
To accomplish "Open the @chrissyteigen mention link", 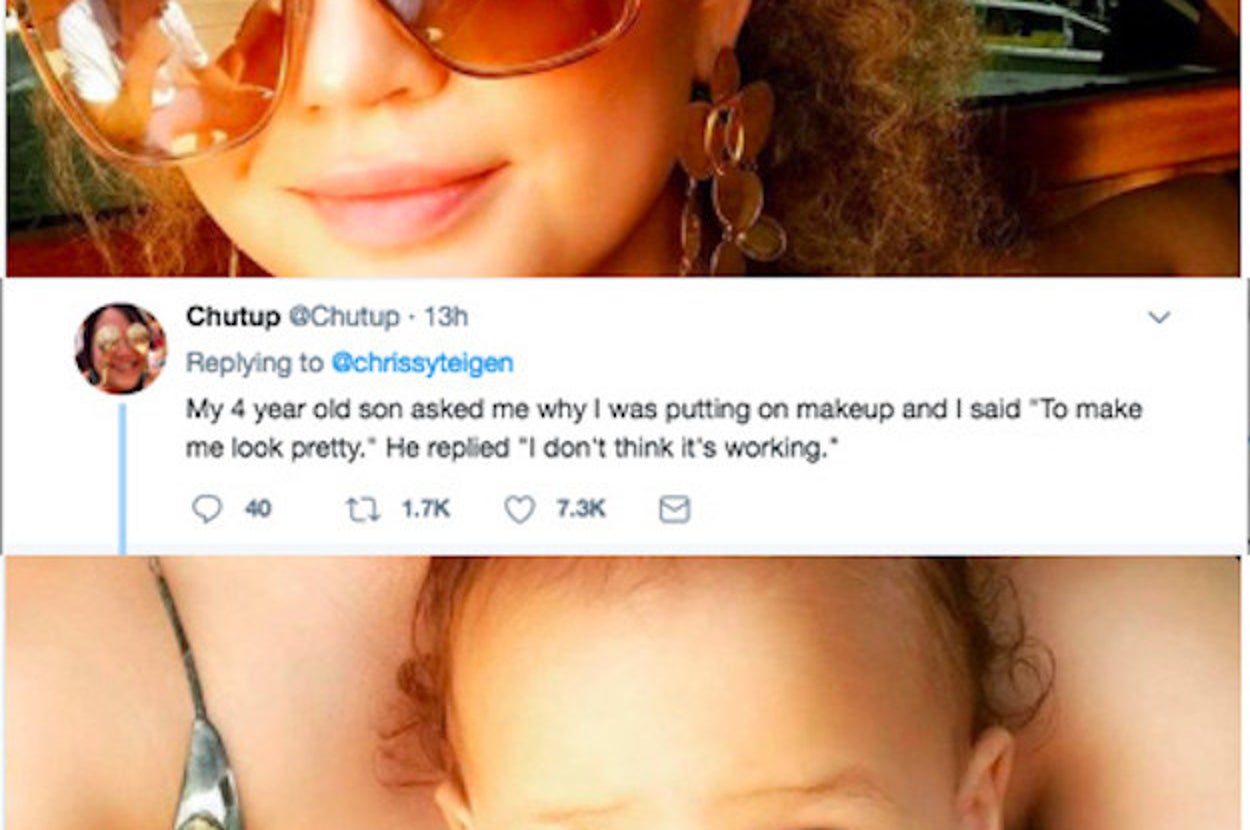I will (x=422, y=363).
